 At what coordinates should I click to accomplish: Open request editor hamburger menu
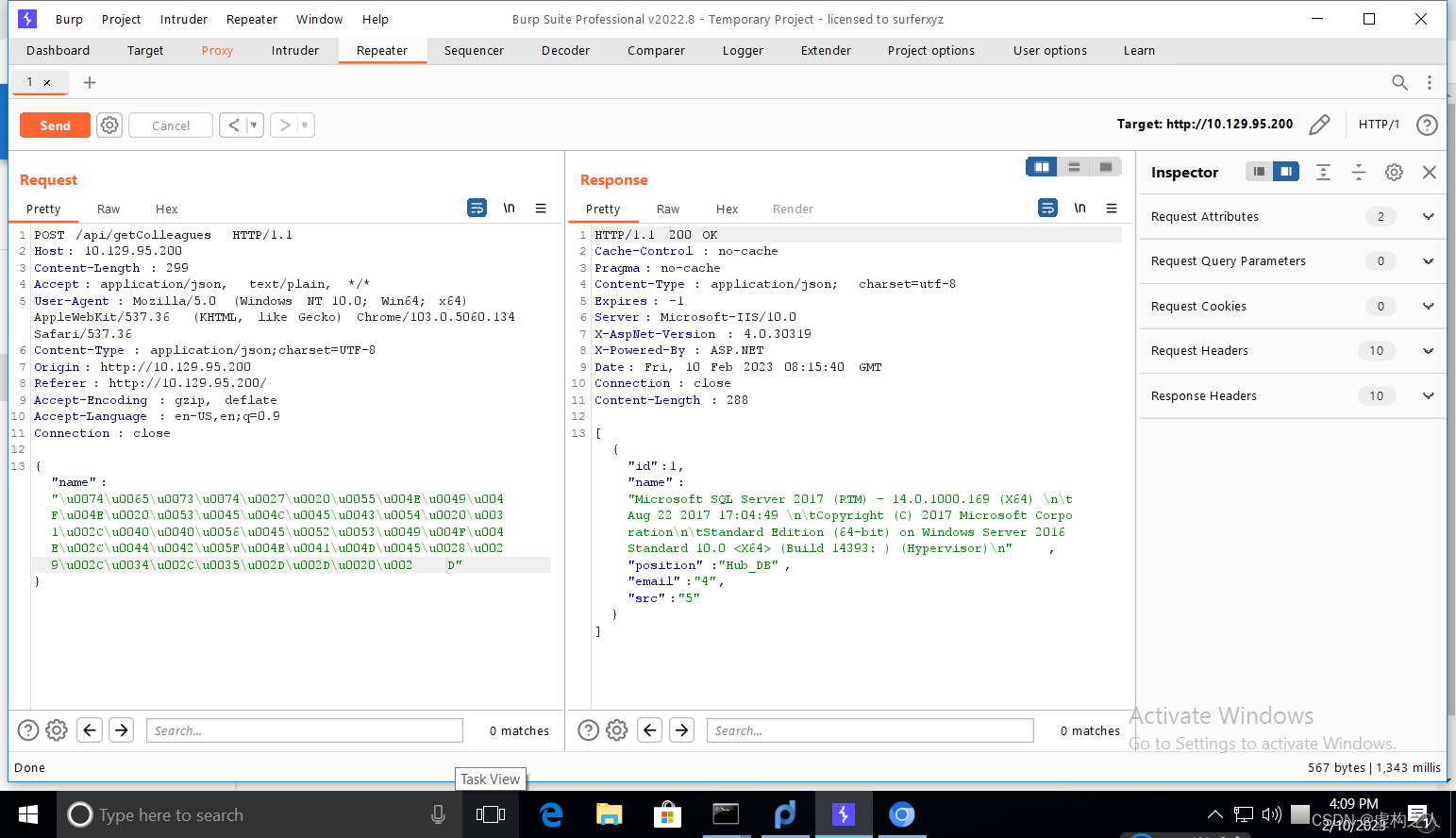(x=541, y=208)
